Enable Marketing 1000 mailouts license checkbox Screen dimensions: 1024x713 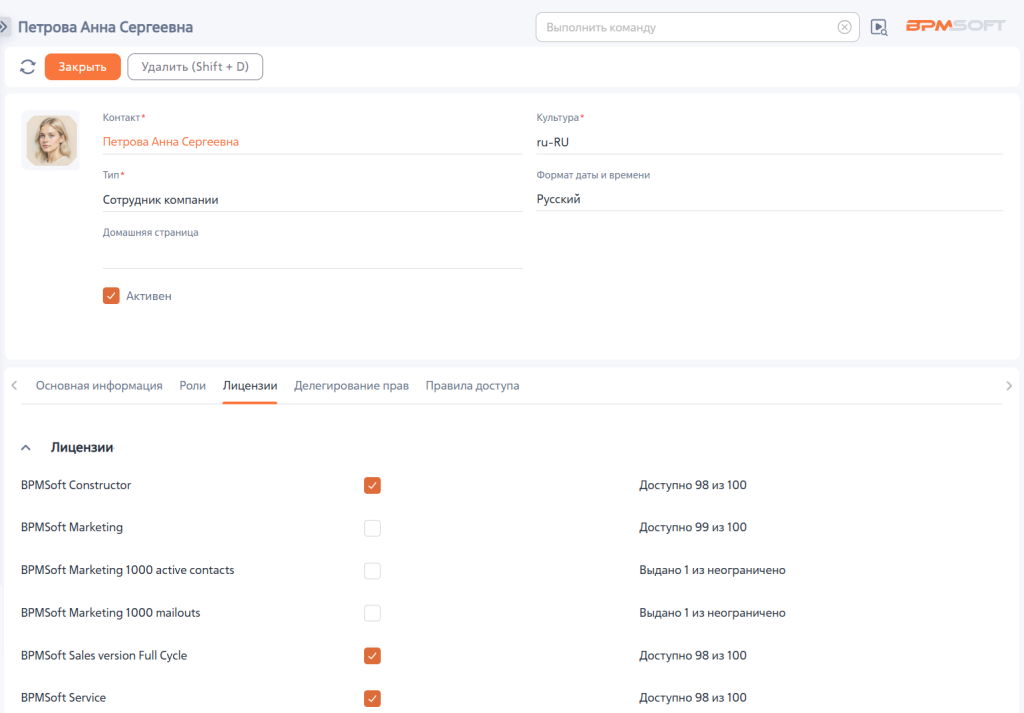point(372,613)
